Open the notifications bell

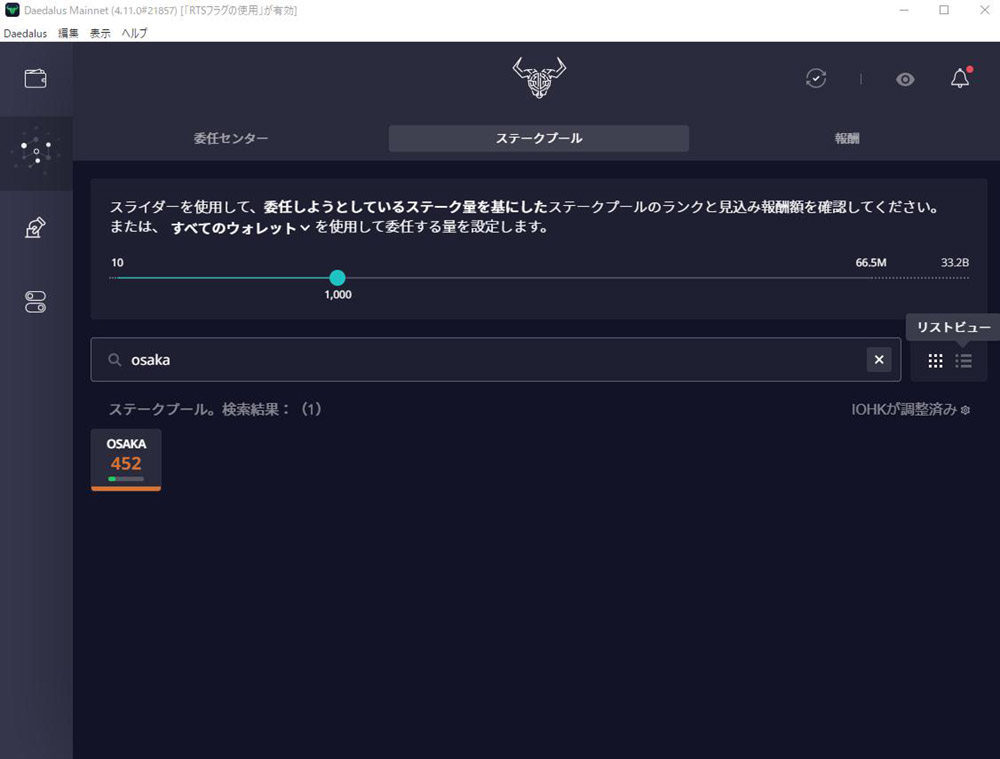point(960,78)
